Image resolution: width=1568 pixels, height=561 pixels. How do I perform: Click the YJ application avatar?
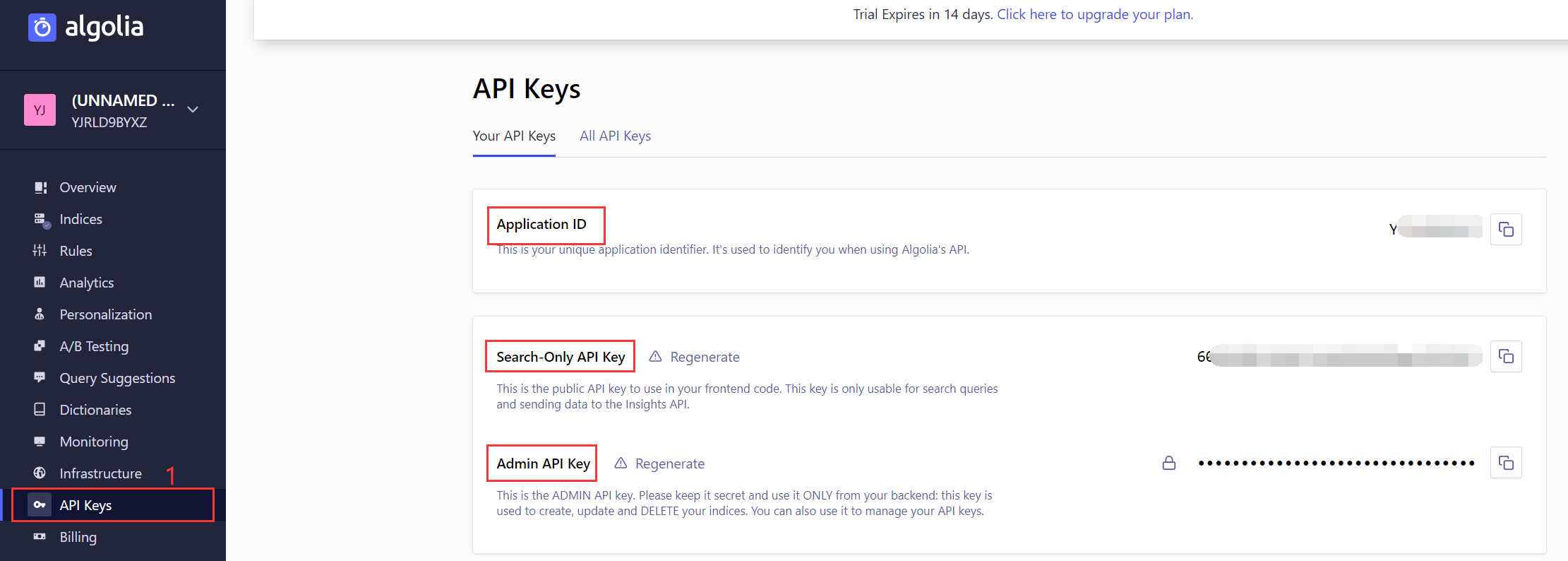coord(40,110)
